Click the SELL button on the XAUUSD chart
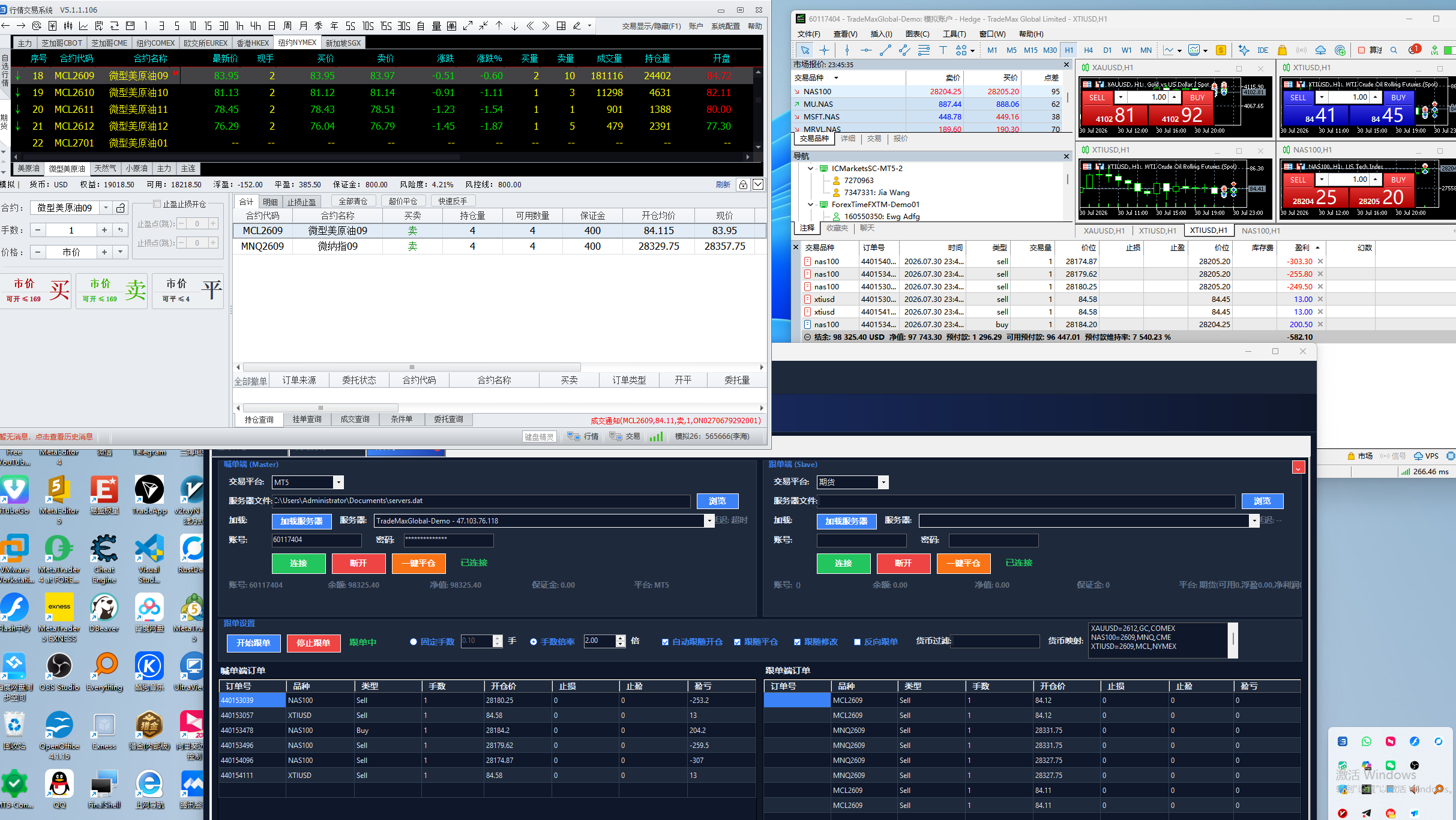 click(x=1097, y=97)
